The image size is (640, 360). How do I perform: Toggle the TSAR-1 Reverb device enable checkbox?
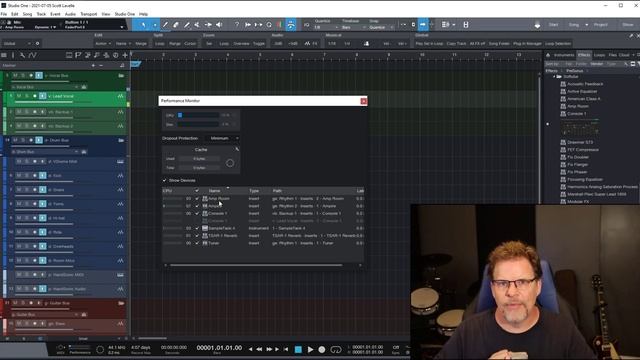tap(197, 236)
